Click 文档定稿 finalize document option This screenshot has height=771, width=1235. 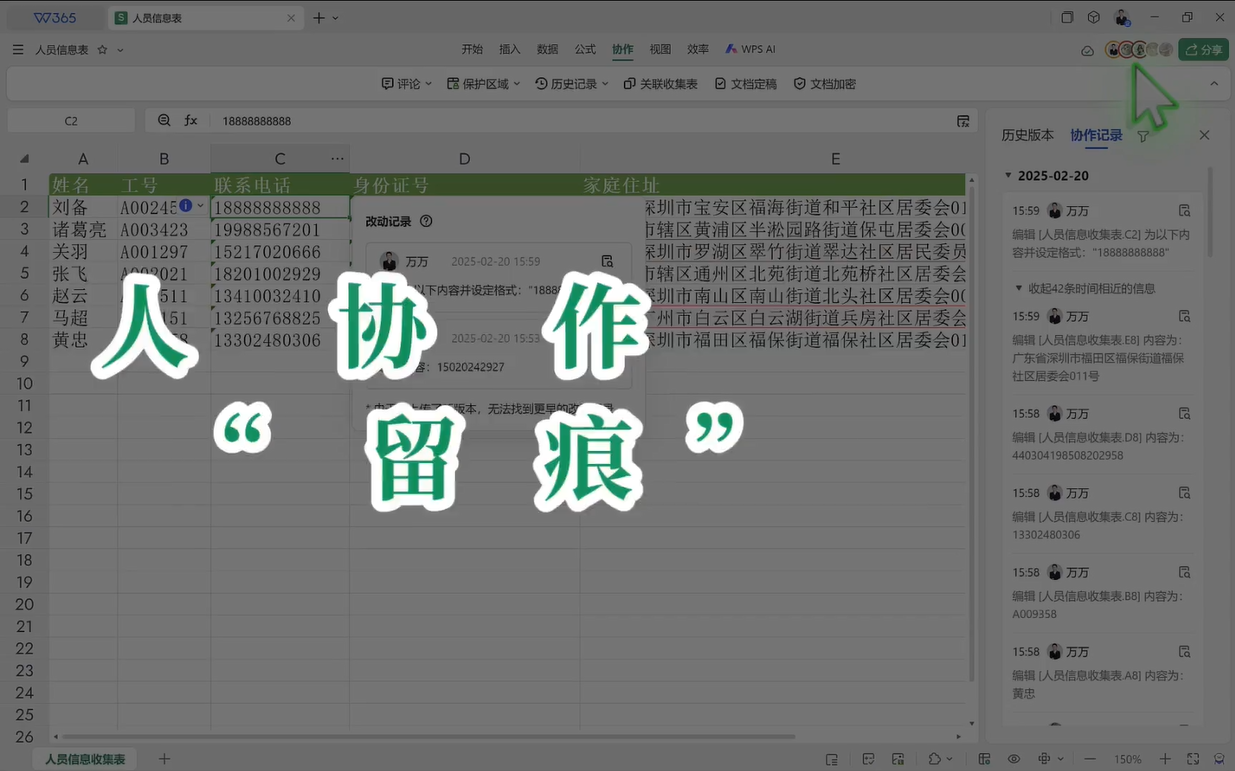(745, 84)
